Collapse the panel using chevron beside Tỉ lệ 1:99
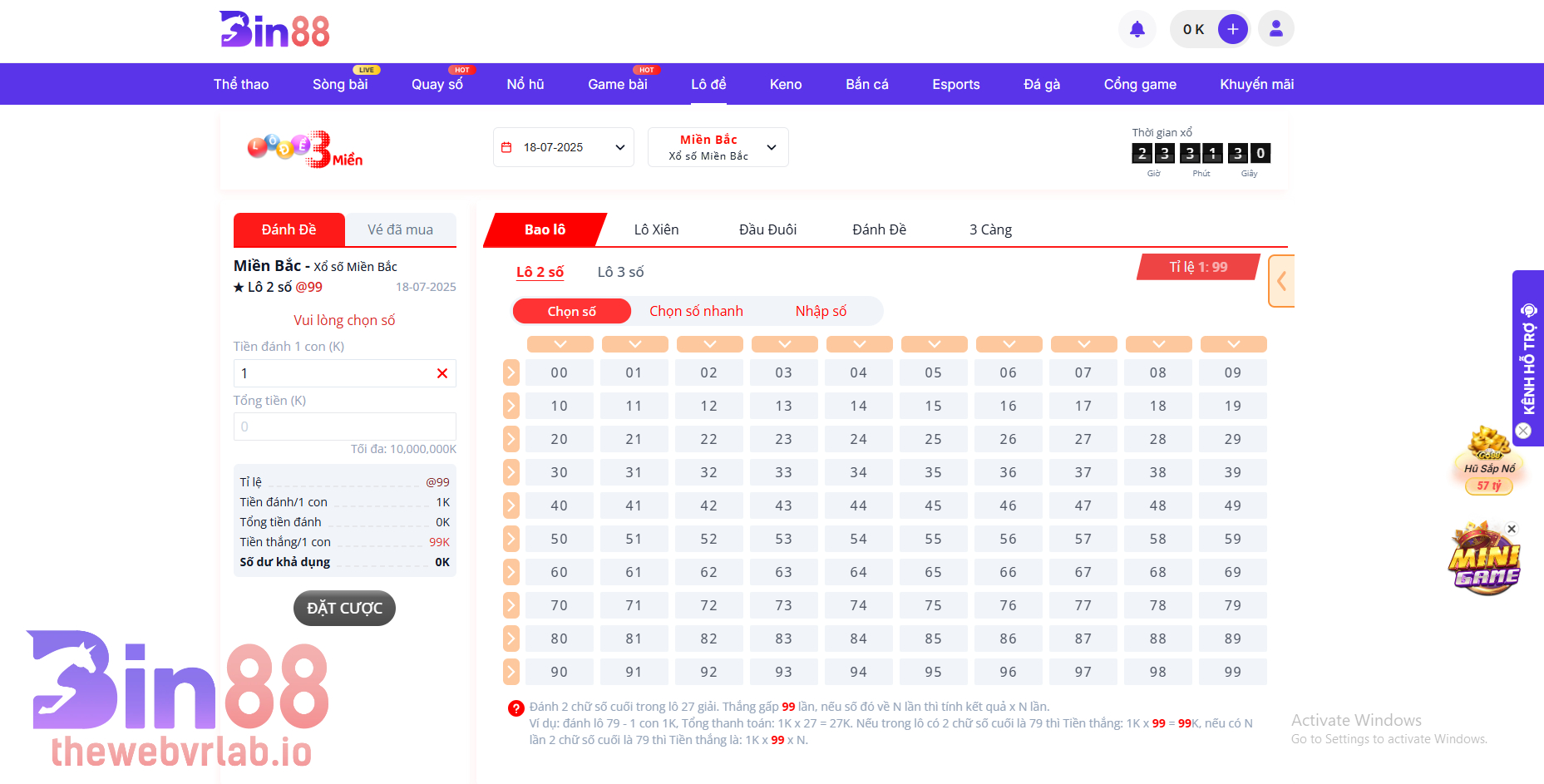Image resolution: width=1544 pixels, height=784 pixels. [x=1281, y=281]
